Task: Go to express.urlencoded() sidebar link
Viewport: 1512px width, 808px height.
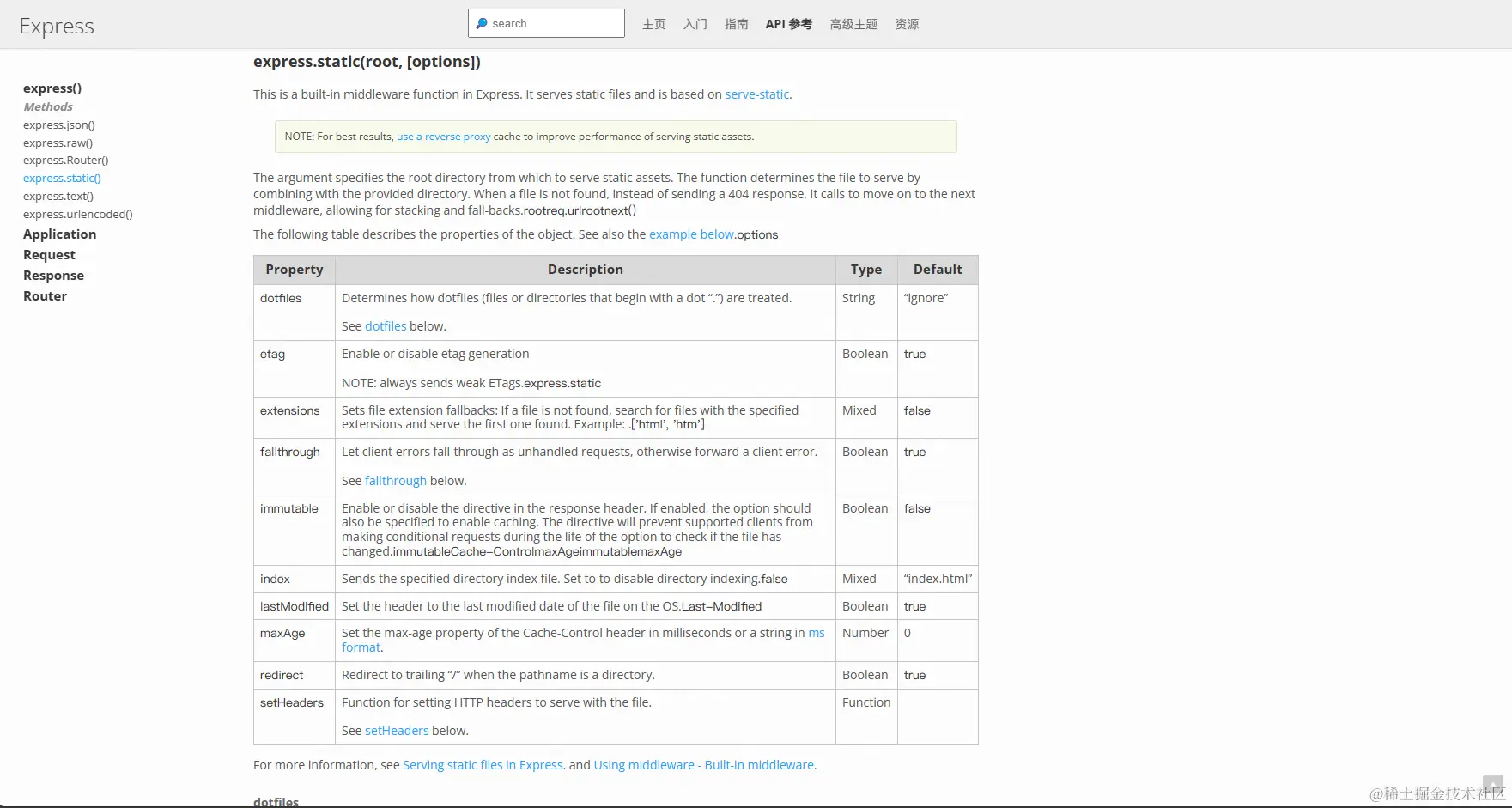Action: pos(78,214)
